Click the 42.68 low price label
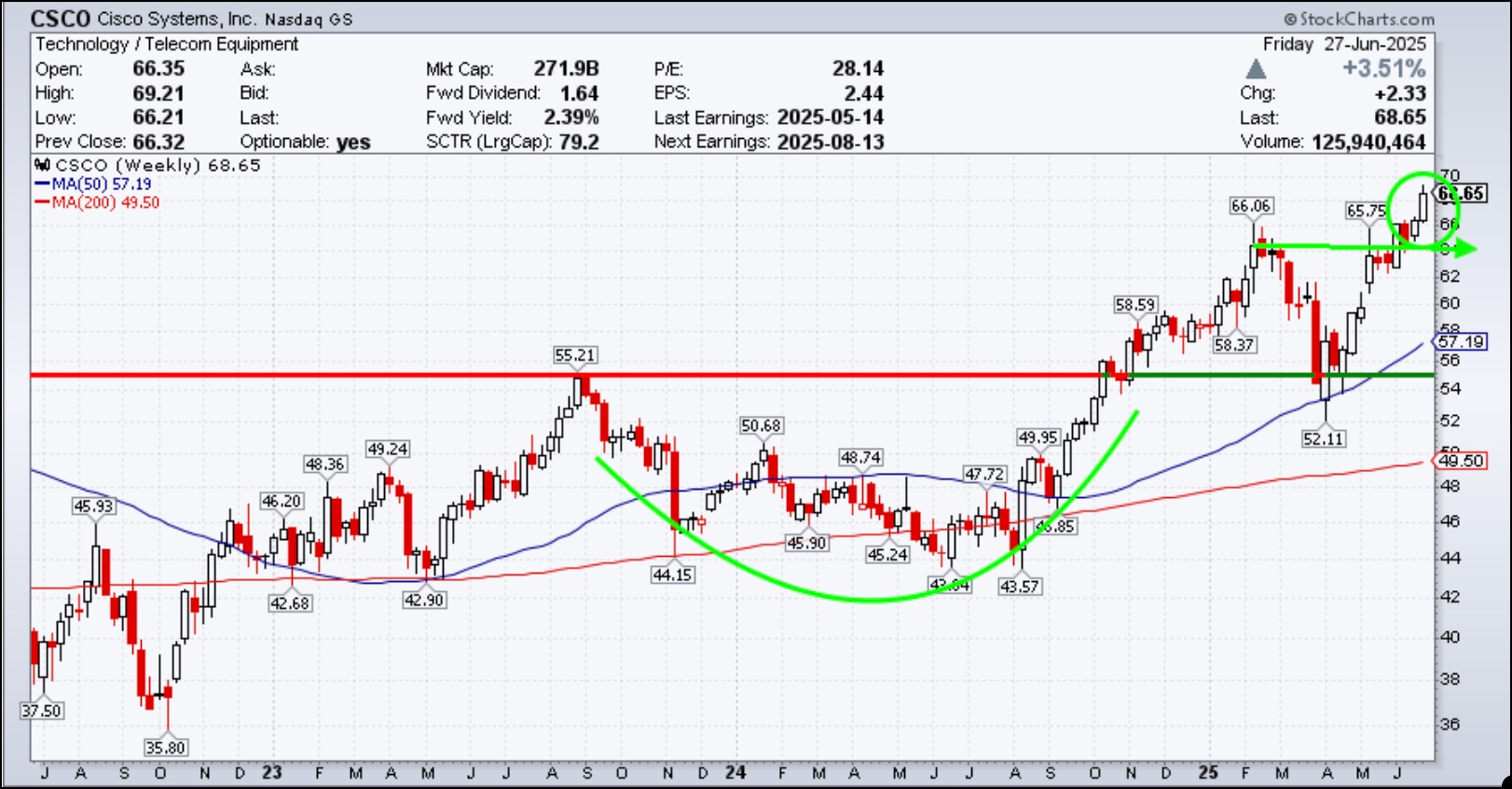Image resolution: width=1512 pixels, height=789 pixels. pyautogui.click(x=290, y=603)
